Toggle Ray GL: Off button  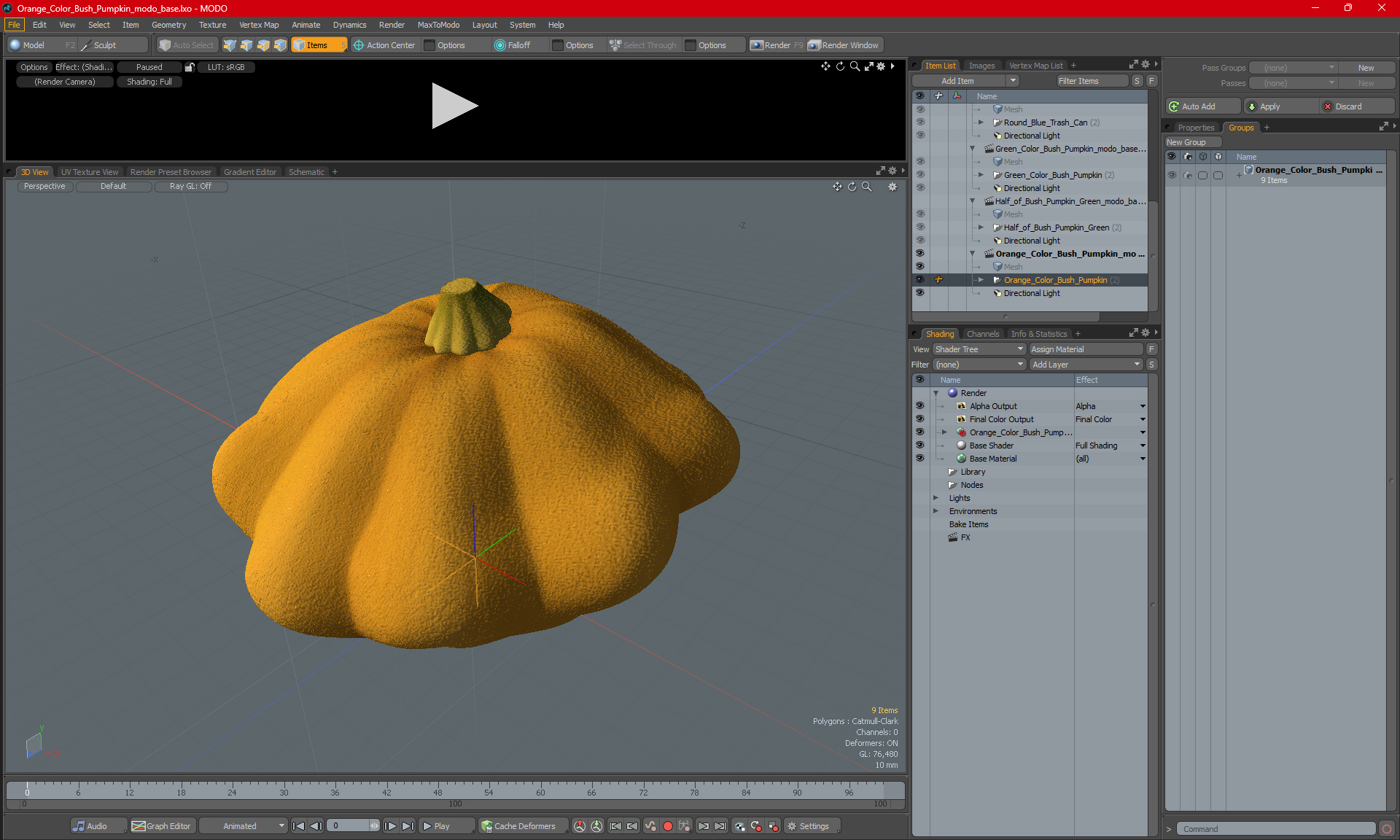190,186
